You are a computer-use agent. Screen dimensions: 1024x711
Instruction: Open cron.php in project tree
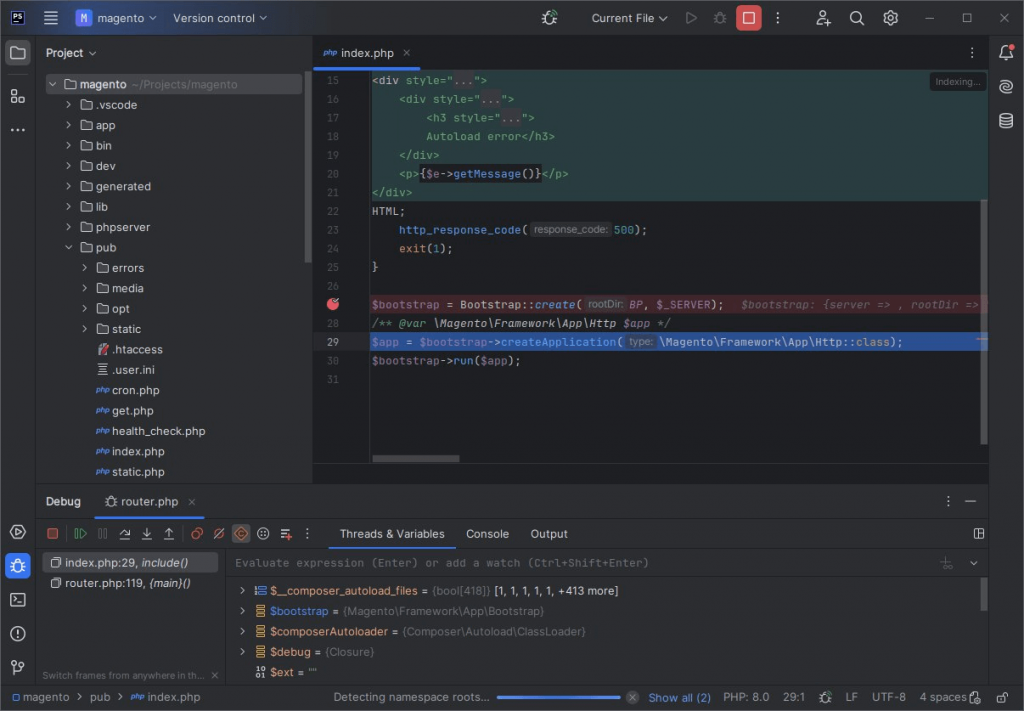[135, 390]
